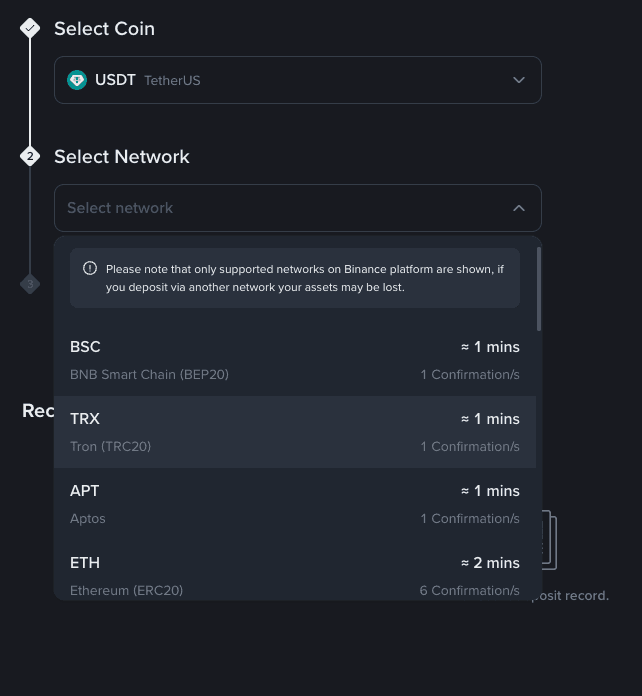Click the step two diamond marker
The width and height of the screenshot is (642, 696).
pyautogui.click(x=30, y=156)
